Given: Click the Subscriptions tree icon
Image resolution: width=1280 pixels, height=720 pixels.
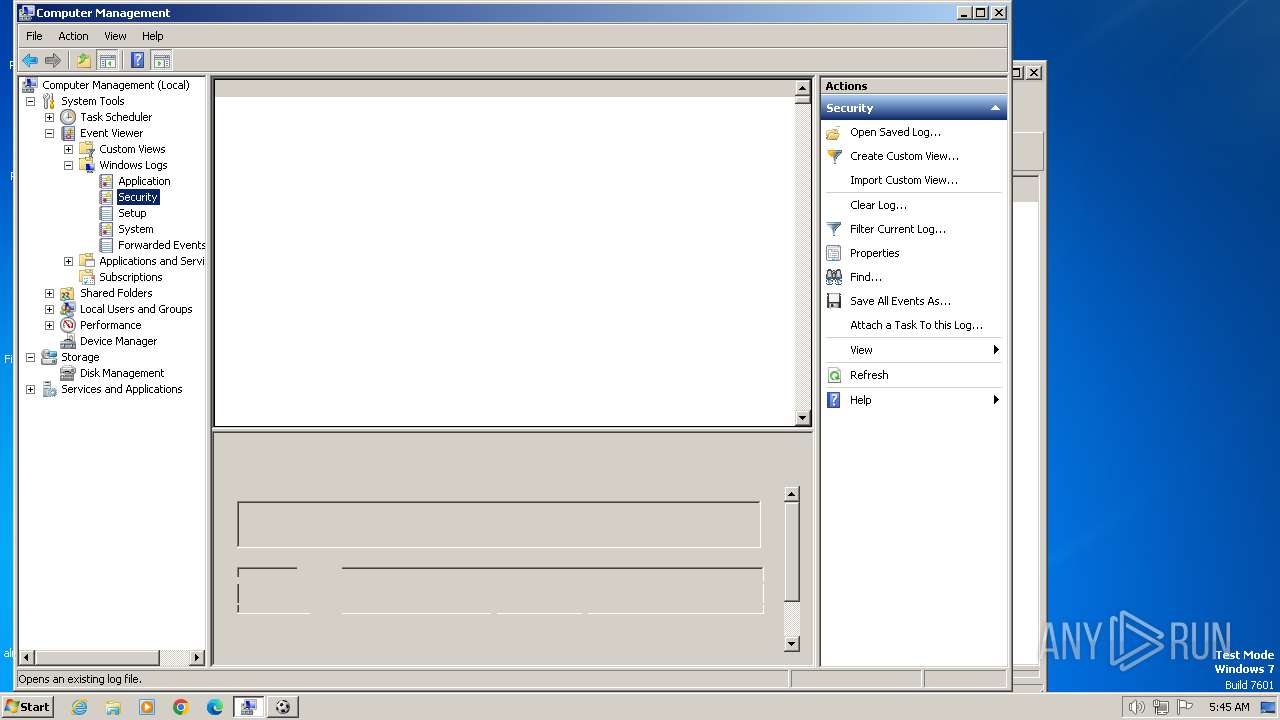Looking at the screenshot, I should [x=87, y=277].
